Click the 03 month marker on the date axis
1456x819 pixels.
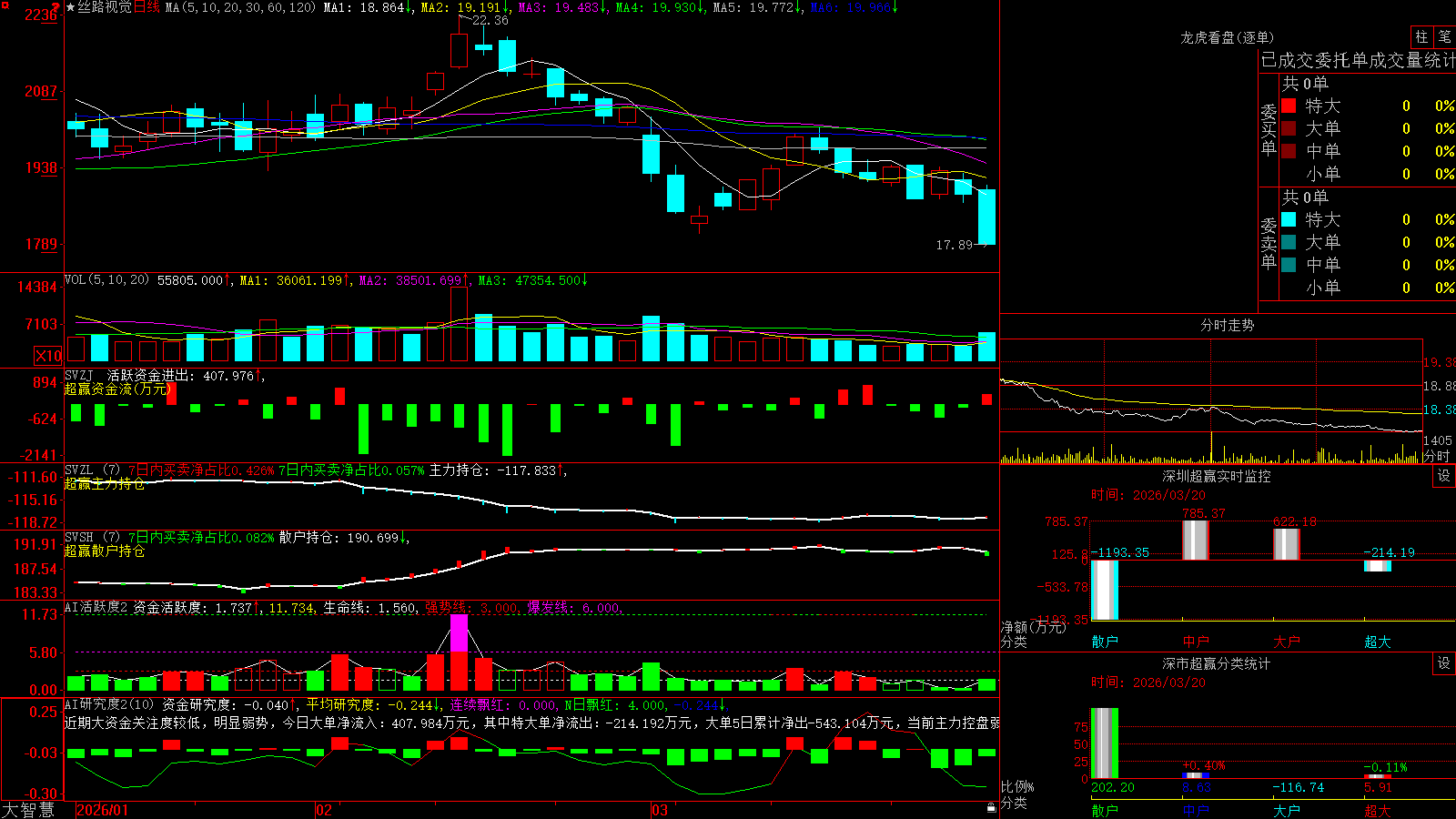tap(660, 810)
